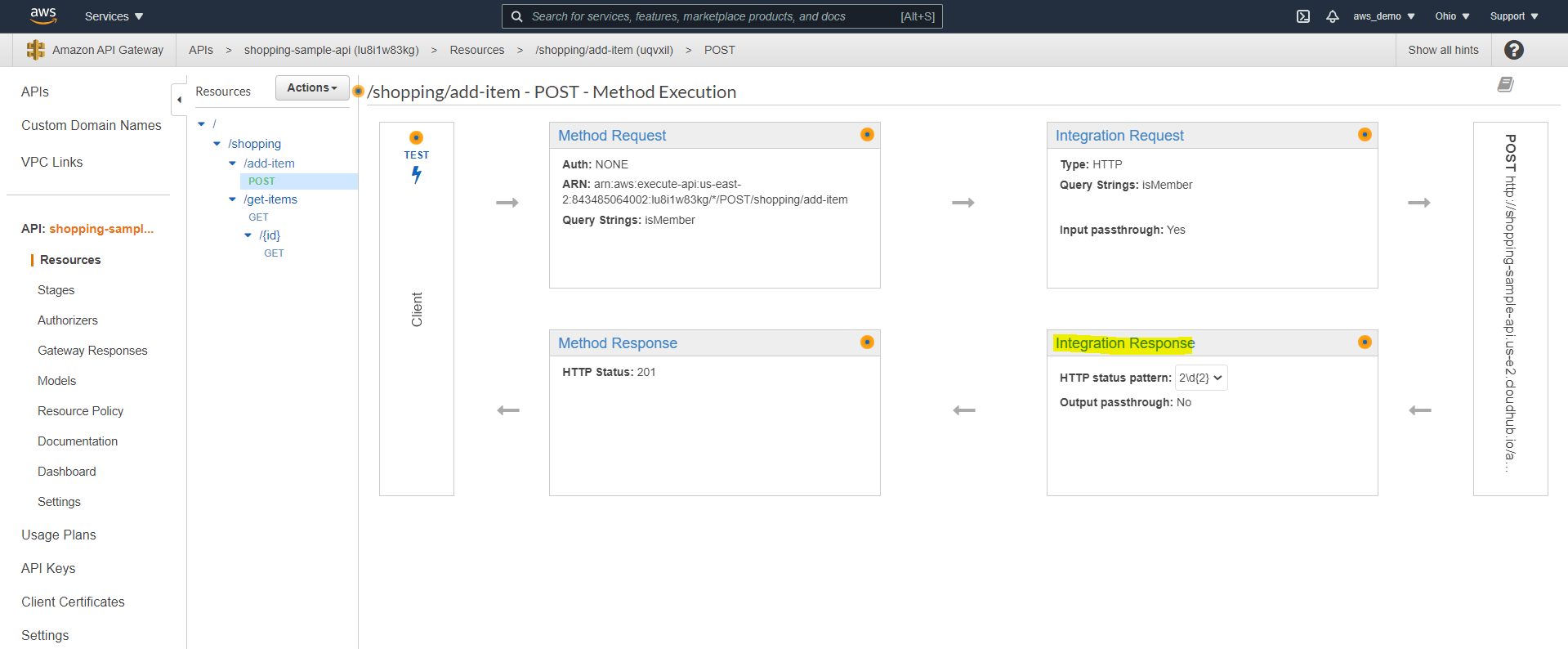Viewport: 1568px width, 649px height.
Task: Open Resources in the API menu
Action: click(x=70, y=260)
